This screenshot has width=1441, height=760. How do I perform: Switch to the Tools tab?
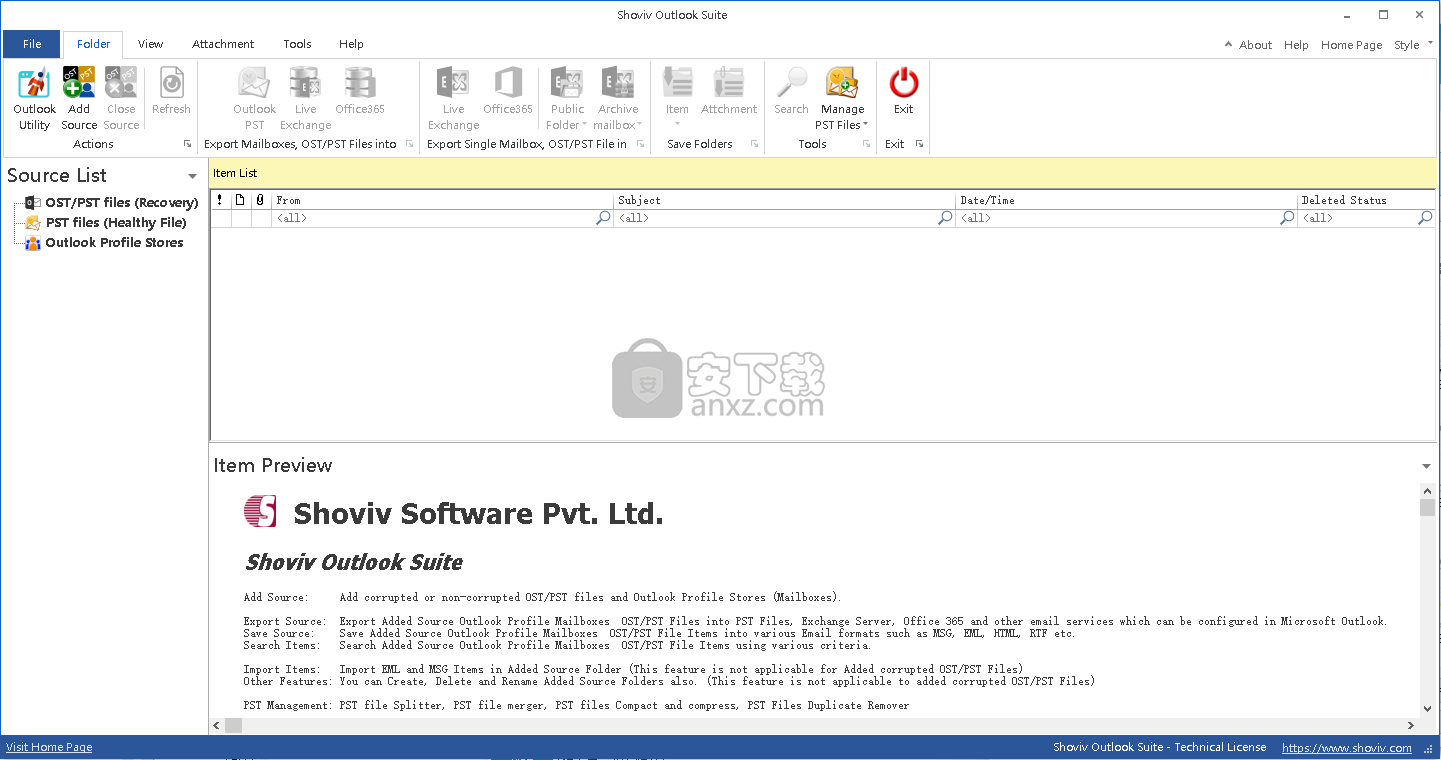[x=297, y=44]
